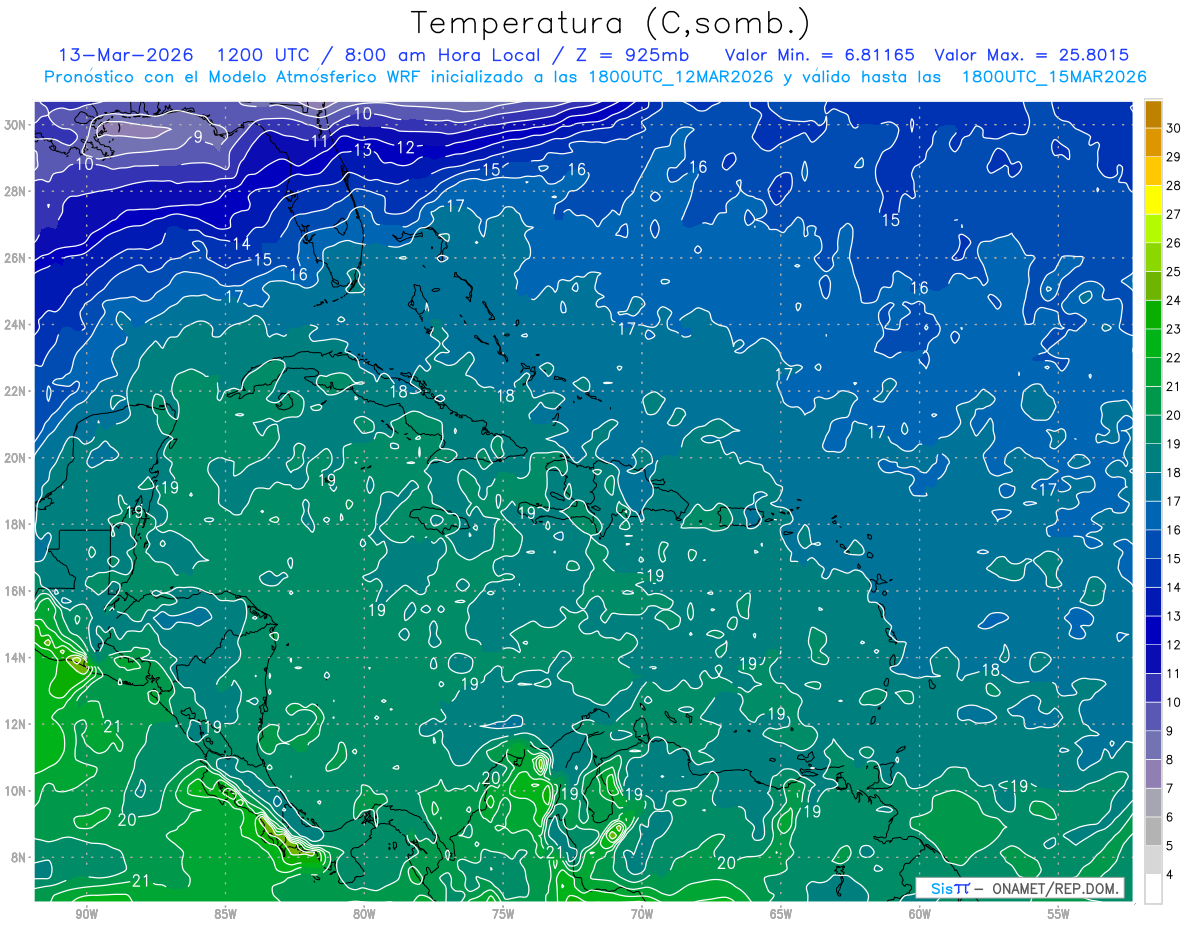Click "Valor Min. = 6.81165" in header
The height and width of the screenshot is (927, 1200).
pyautogui.click(x=819, y=54)
